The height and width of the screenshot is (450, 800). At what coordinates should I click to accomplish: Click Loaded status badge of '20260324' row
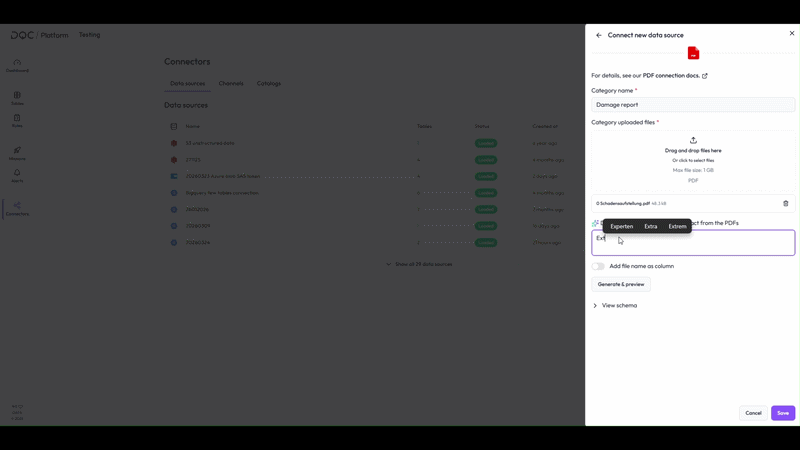click(x=486, y=242)
